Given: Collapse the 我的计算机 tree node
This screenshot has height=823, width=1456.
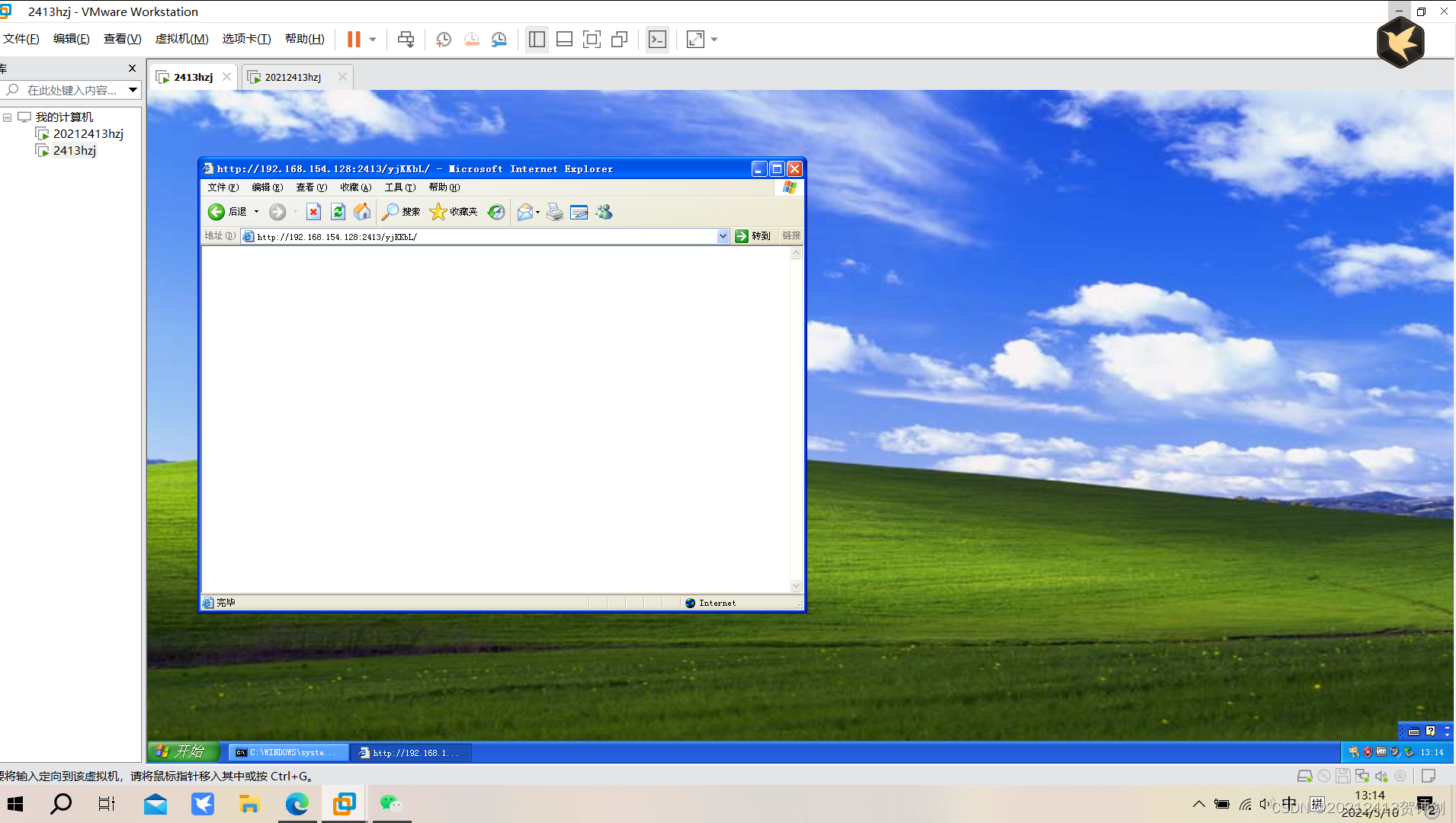Looking at the screenshot, I should pyautogui.click(x=8, y=117).
